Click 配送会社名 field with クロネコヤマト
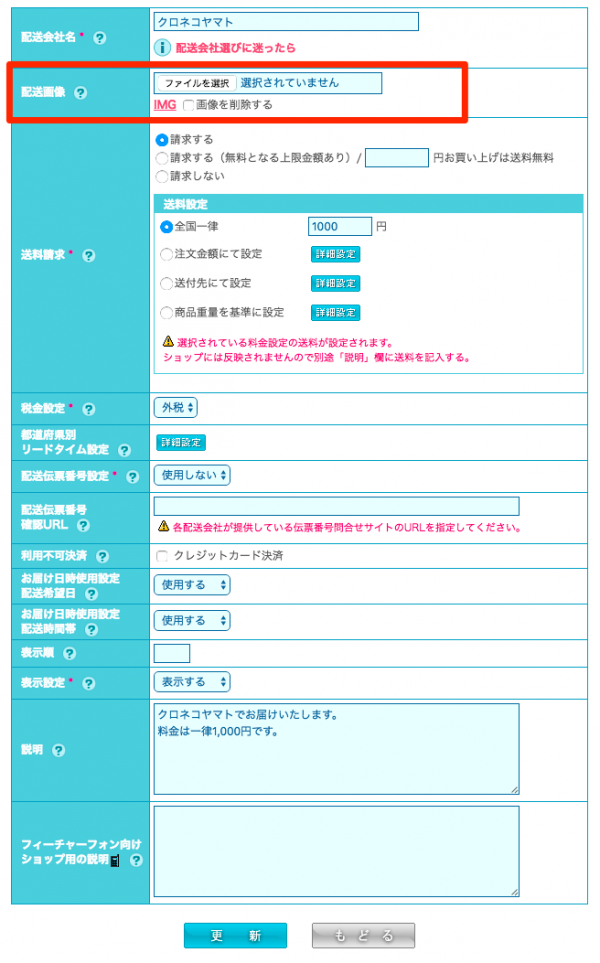 (286, 22)
